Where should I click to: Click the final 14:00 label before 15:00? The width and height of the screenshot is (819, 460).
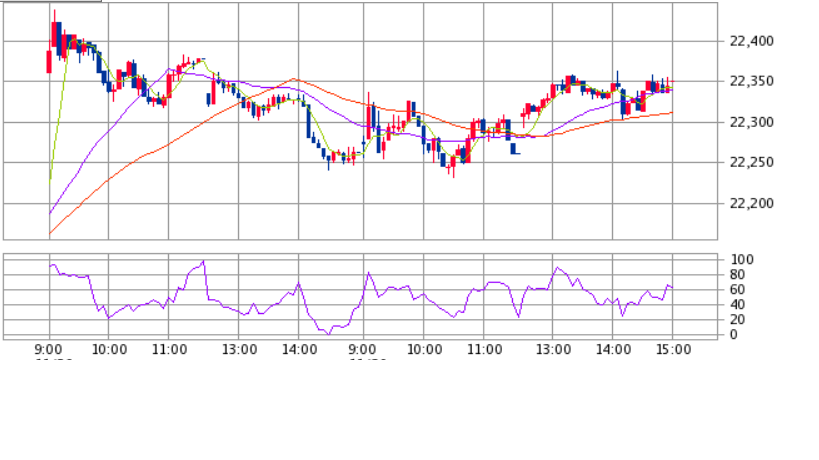tap(613, 349)
